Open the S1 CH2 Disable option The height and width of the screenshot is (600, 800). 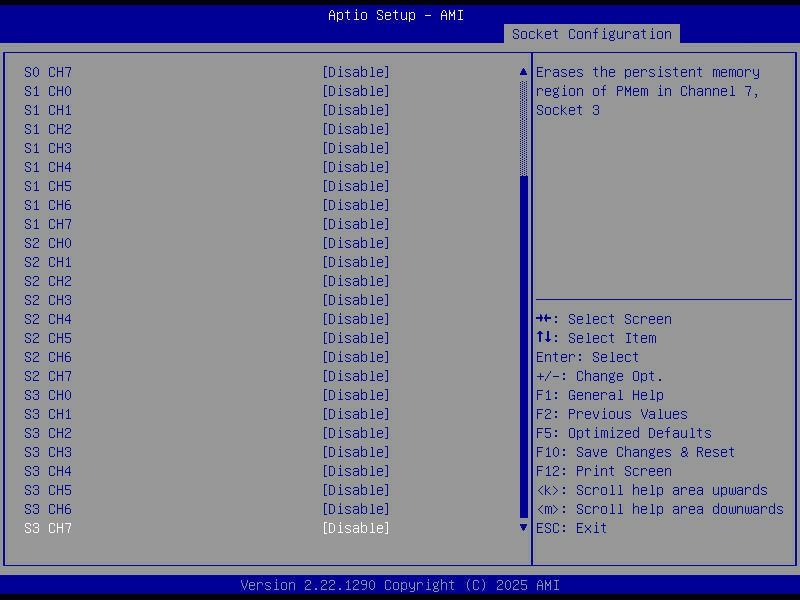click(x=356, y=129)
